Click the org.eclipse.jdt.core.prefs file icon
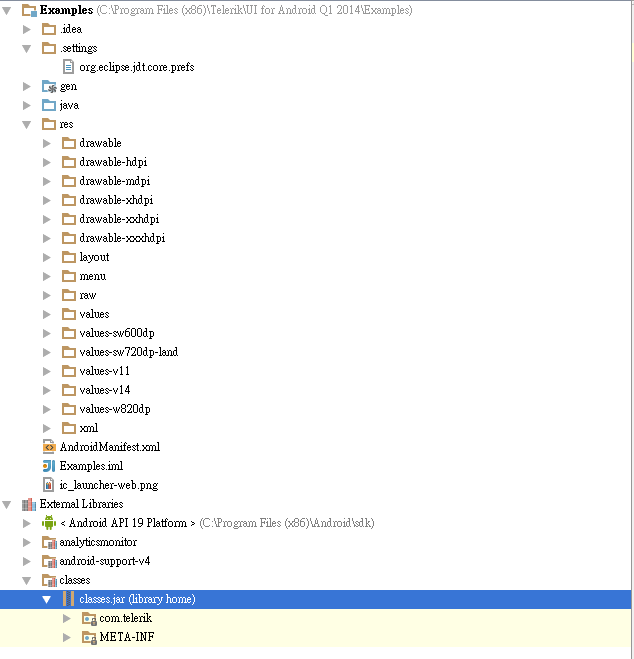 68,67
